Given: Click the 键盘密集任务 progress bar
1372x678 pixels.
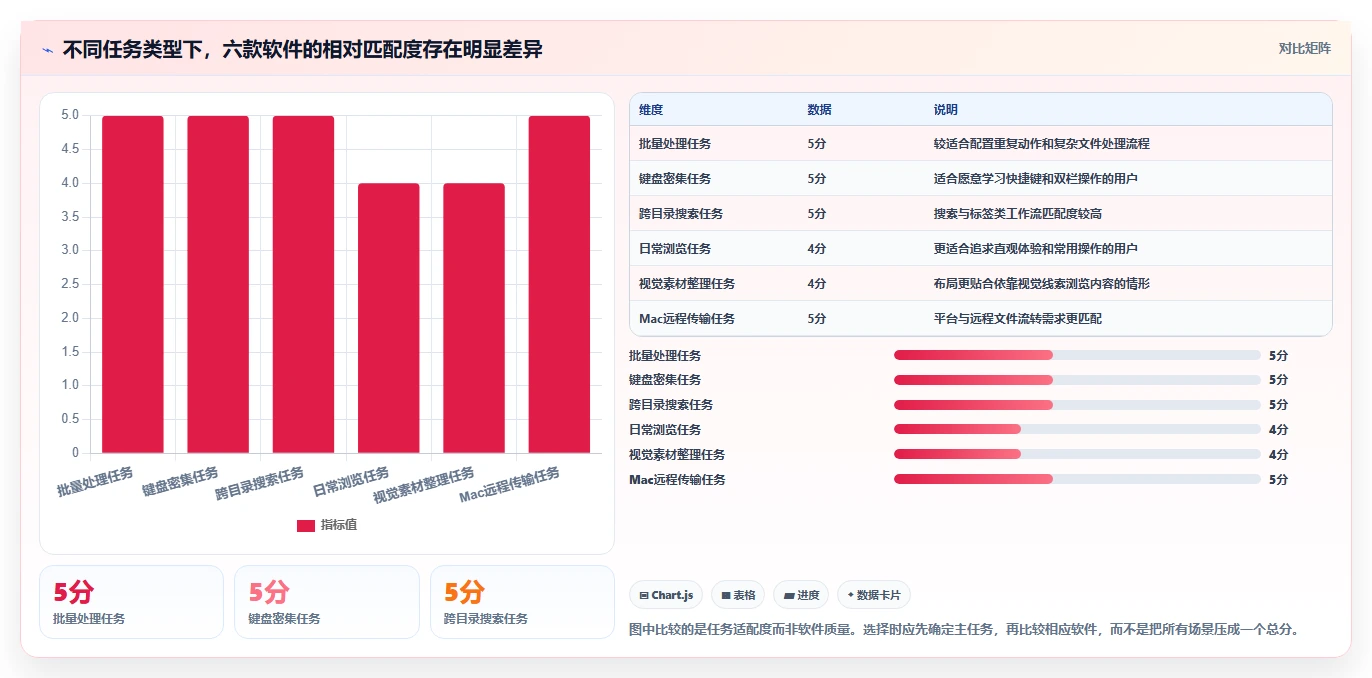Looking at the screenshot, I should coord(1077,380).
